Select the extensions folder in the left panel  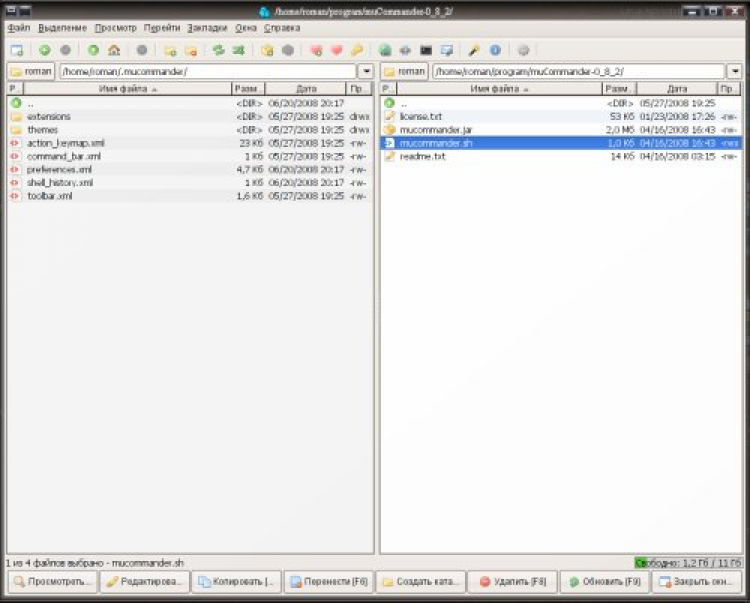pyautogui.click(x=190, y=116)
